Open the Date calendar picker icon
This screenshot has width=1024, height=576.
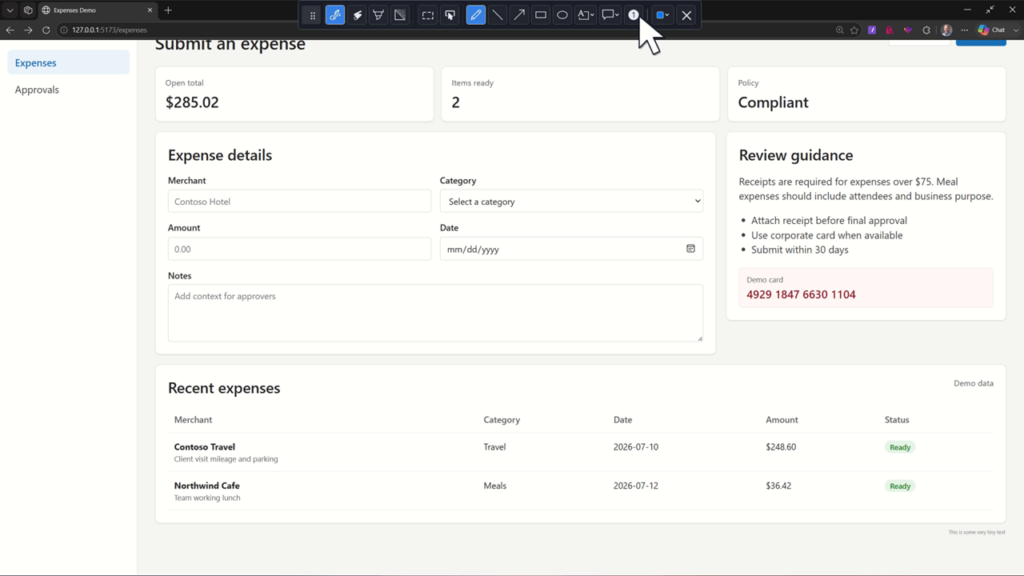click(690, 248)
